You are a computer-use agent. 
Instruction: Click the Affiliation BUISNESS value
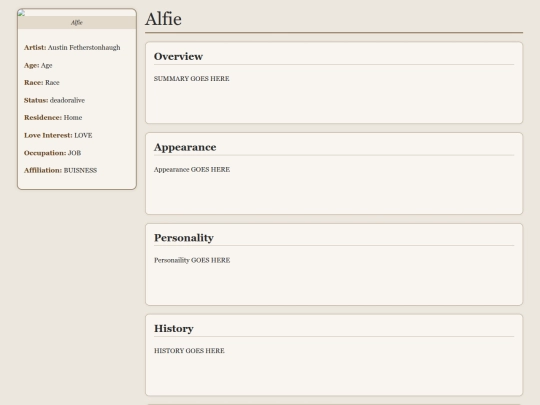[80, 170]
